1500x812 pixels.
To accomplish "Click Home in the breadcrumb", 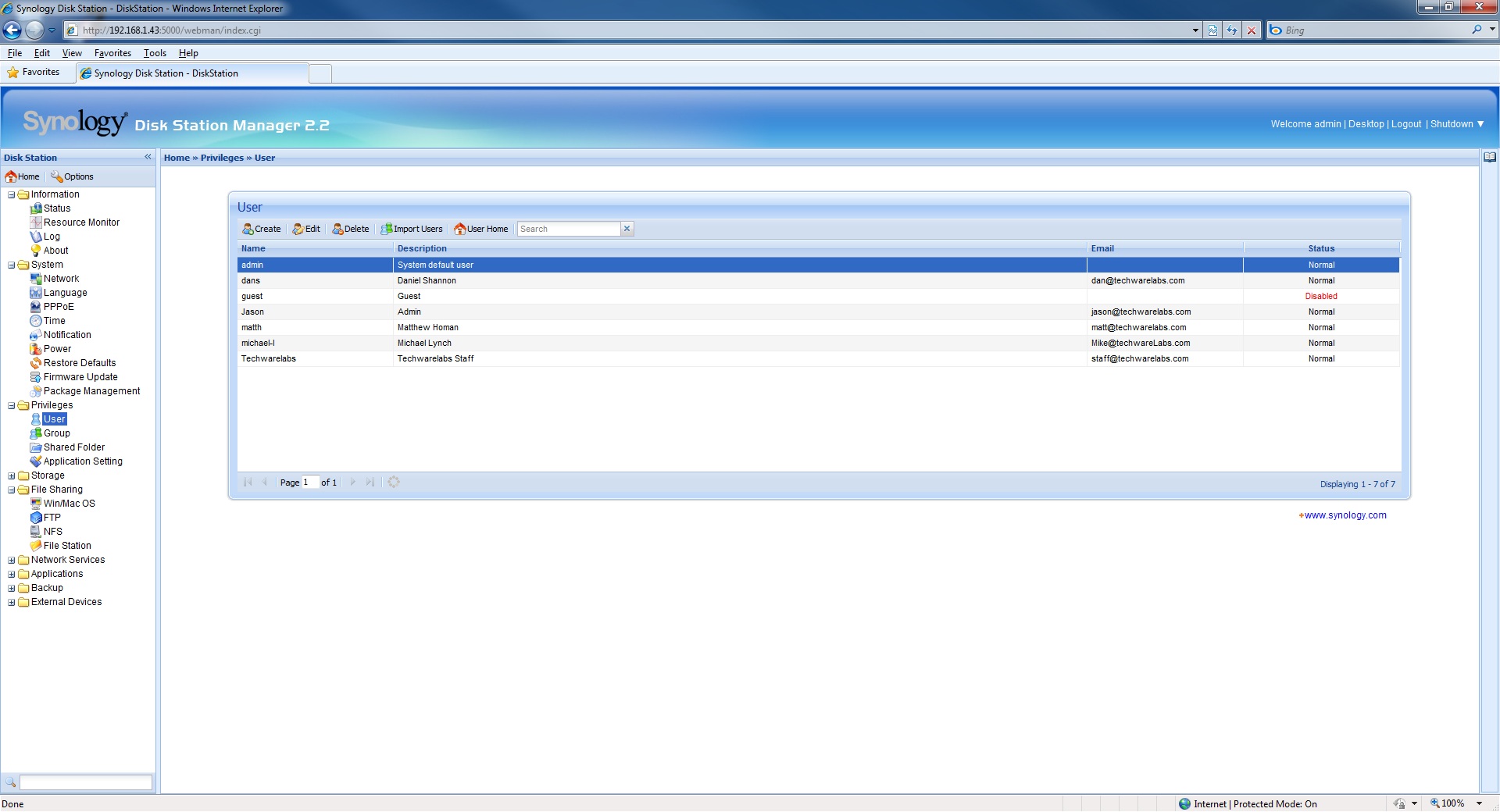I will [177, 158].
